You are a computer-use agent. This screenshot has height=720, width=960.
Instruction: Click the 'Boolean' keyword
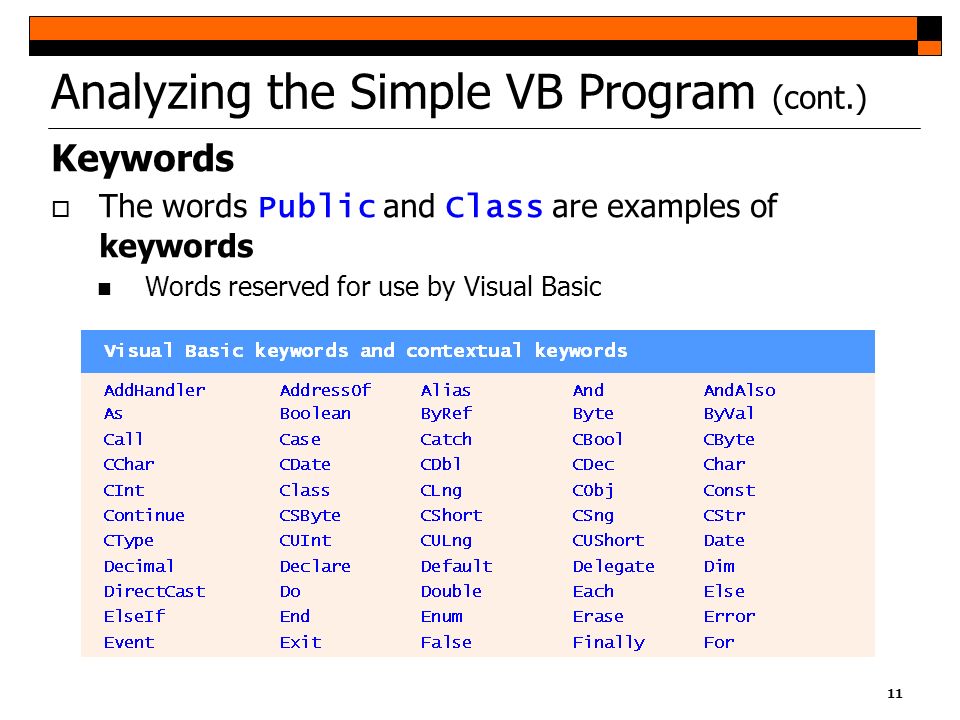315,414
